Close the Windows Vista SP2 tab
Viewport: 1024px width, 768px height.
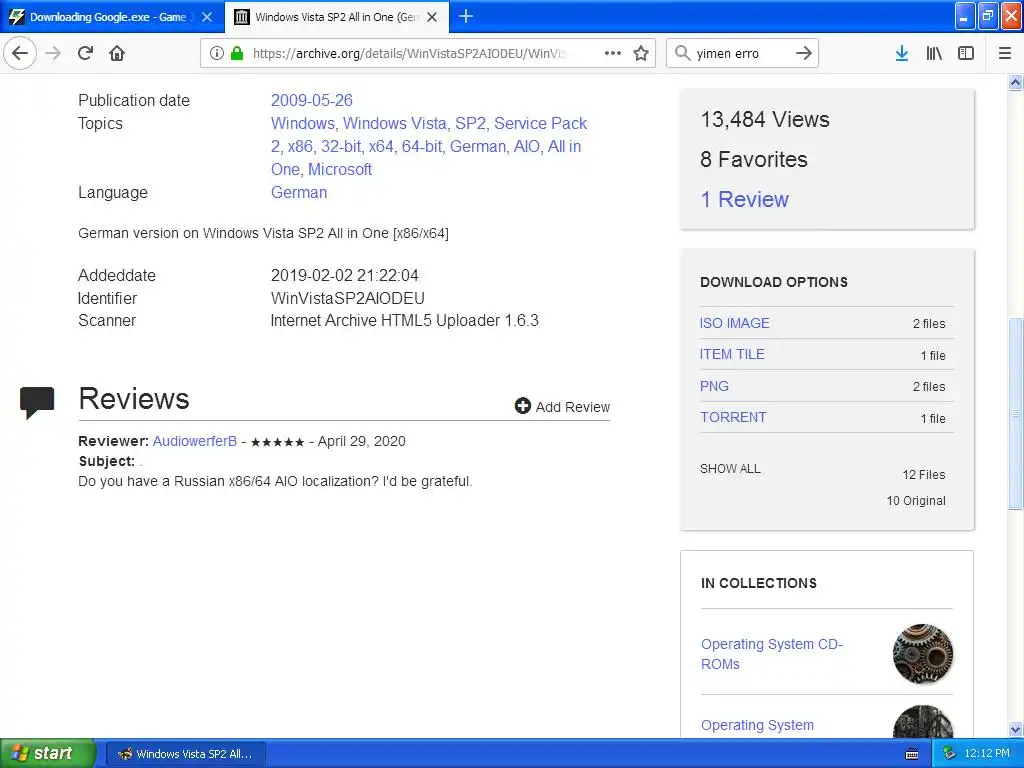(432, 17)
